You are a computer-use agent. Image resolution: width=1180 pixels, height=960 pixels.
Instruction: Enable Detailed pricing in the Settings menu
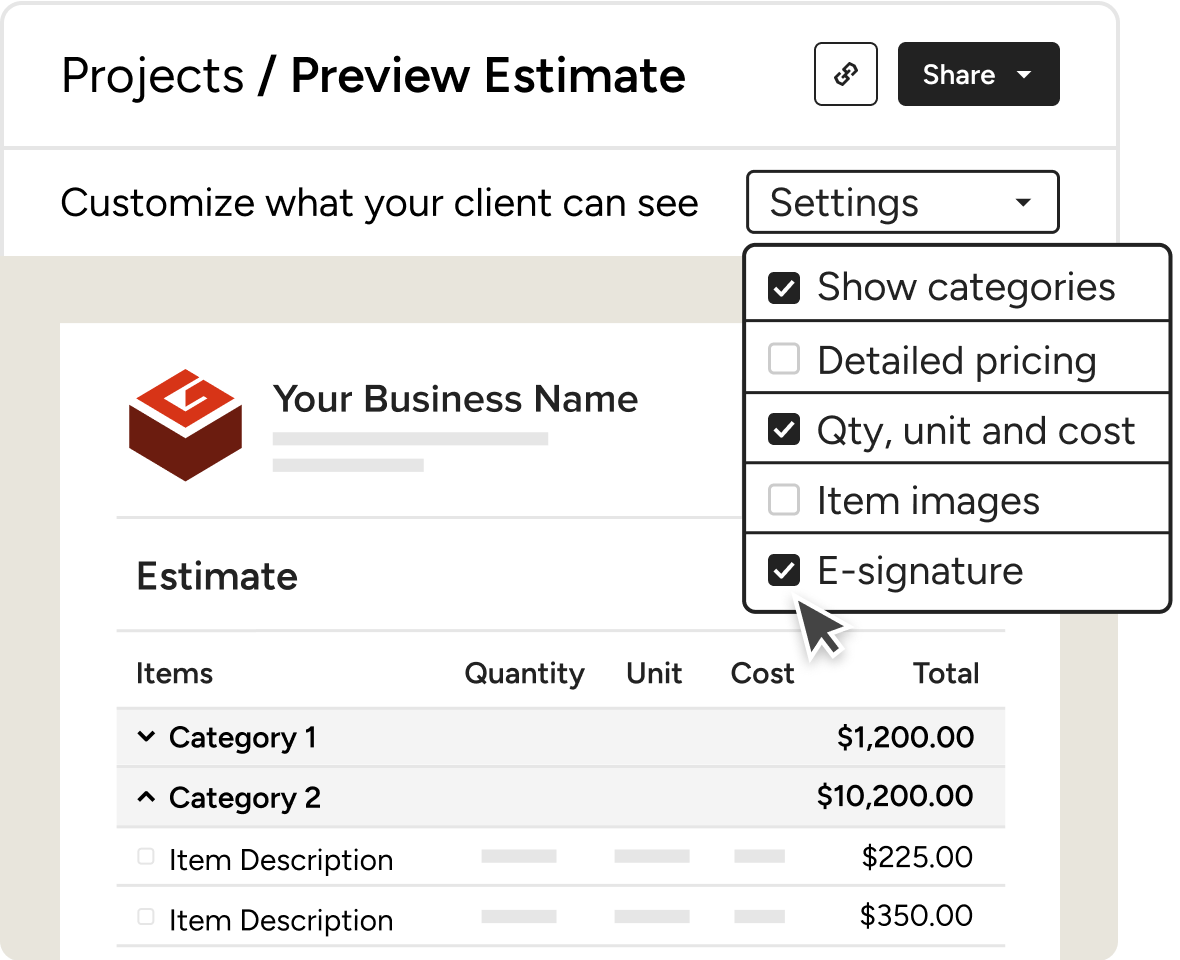click(784, 358)
